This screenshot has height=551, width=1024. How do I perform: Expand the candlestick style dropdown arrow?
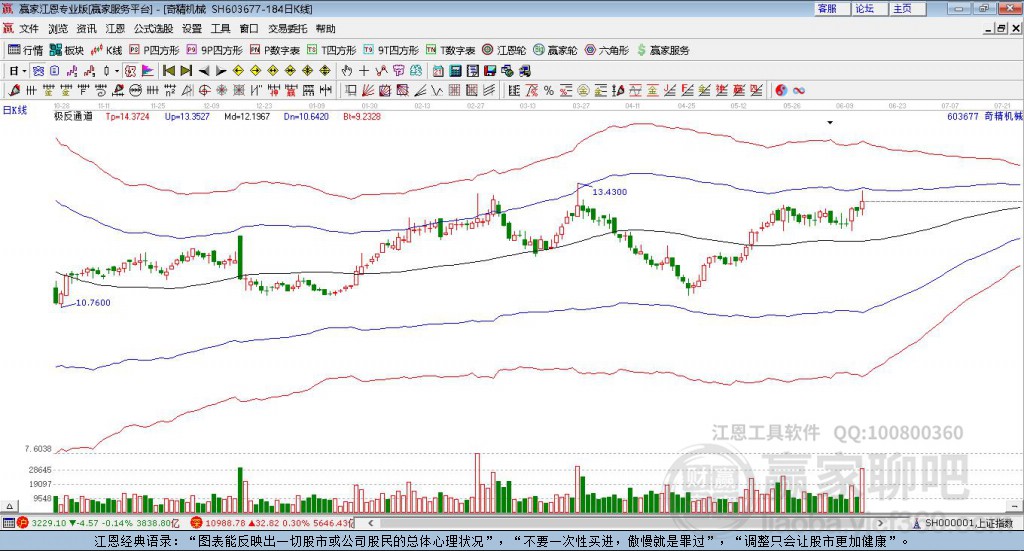[117, 71]
